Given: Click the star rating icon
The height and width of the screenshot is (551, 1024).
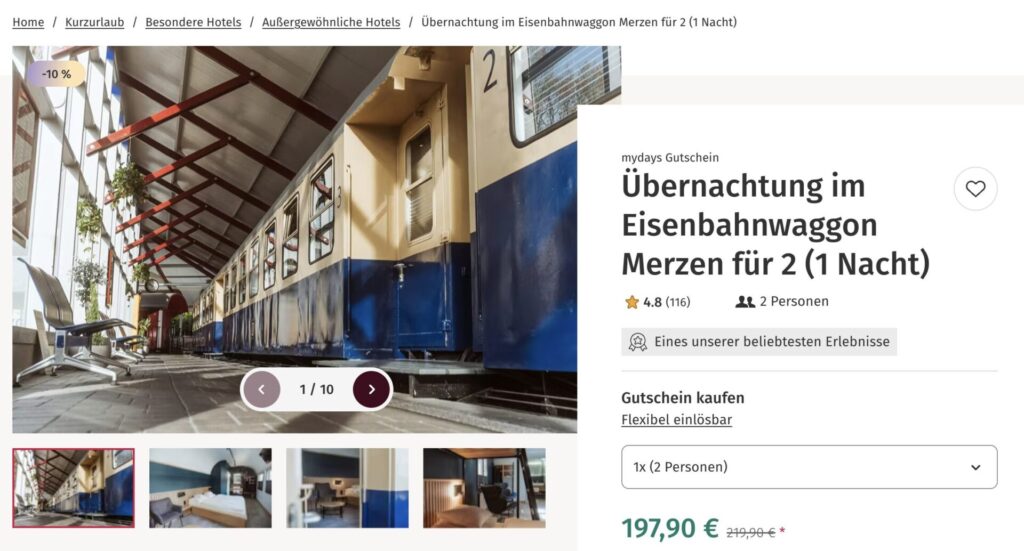Looking at the screenshot, I should 632,302.
